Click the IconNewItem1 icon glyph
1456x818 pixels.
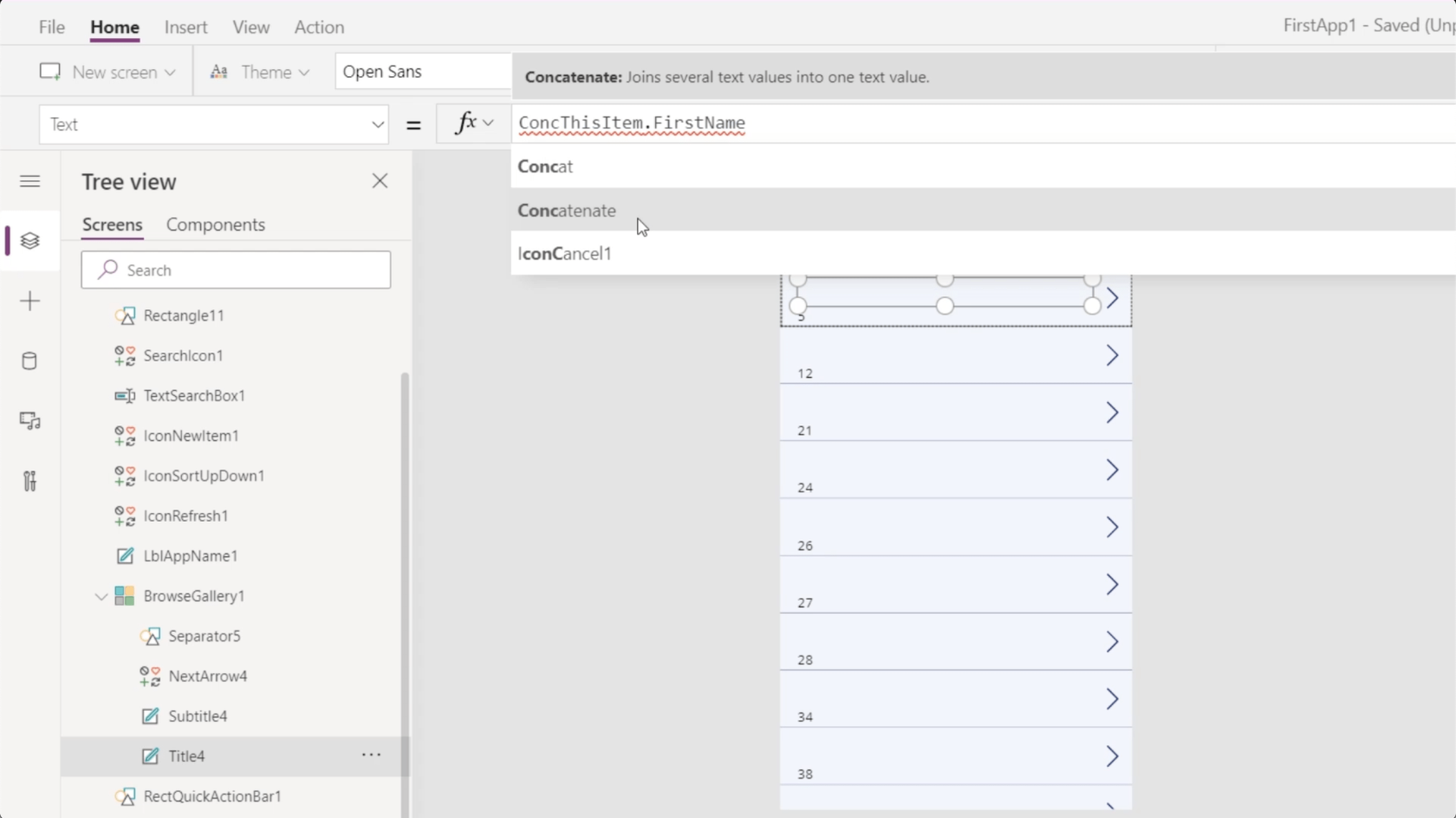(x=125, y=436)
